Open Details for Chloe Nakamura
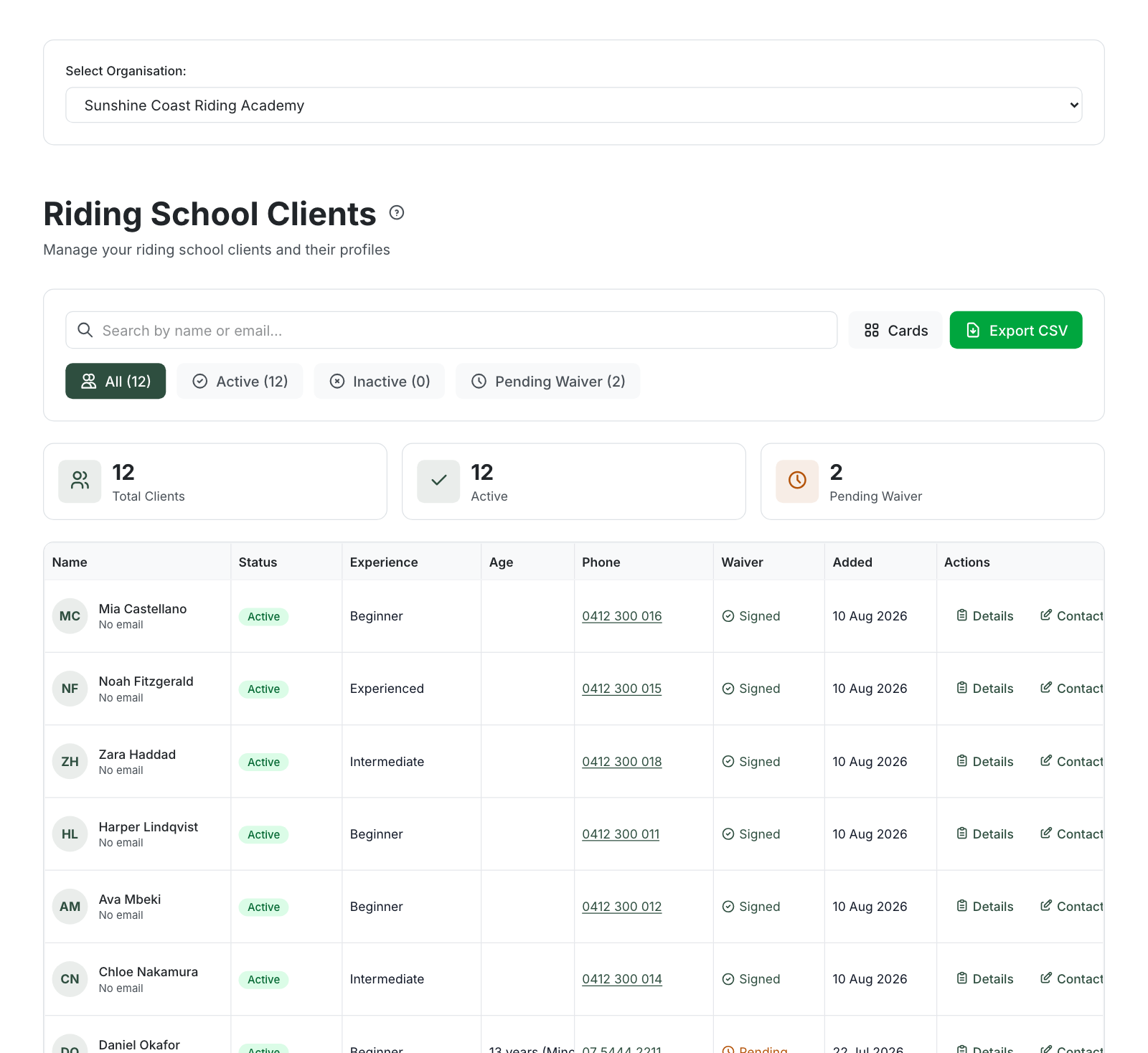Viewport: 1148px width, 1053px height. pyautogui.click(x=984, y=979)
